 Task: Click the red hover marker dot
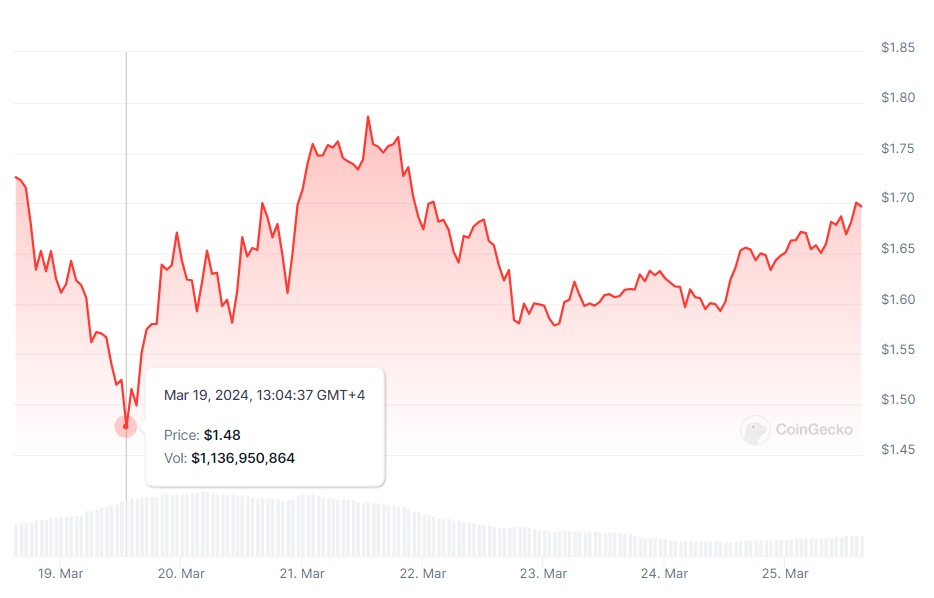click(x=126, y=426)
